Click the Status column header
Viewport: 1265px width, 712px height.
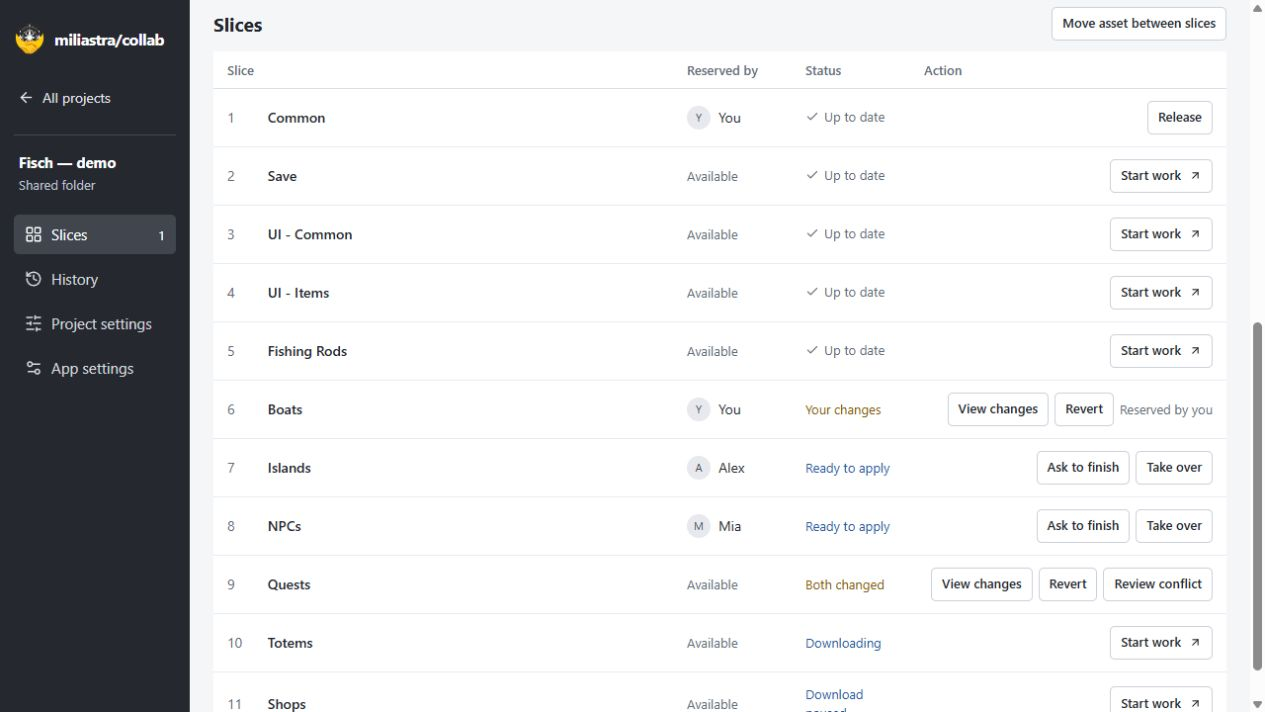click(x=823, y=71)
